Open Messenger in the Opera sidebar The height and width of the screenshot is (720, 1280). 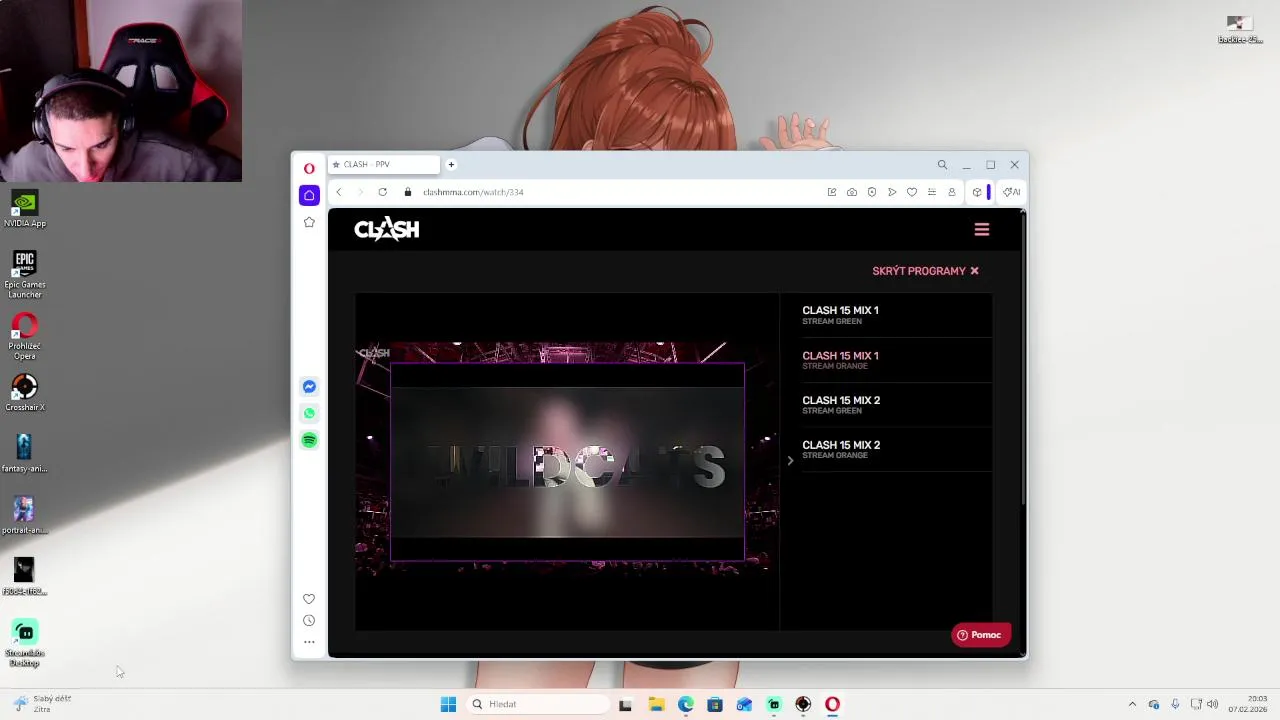(309, 387)
